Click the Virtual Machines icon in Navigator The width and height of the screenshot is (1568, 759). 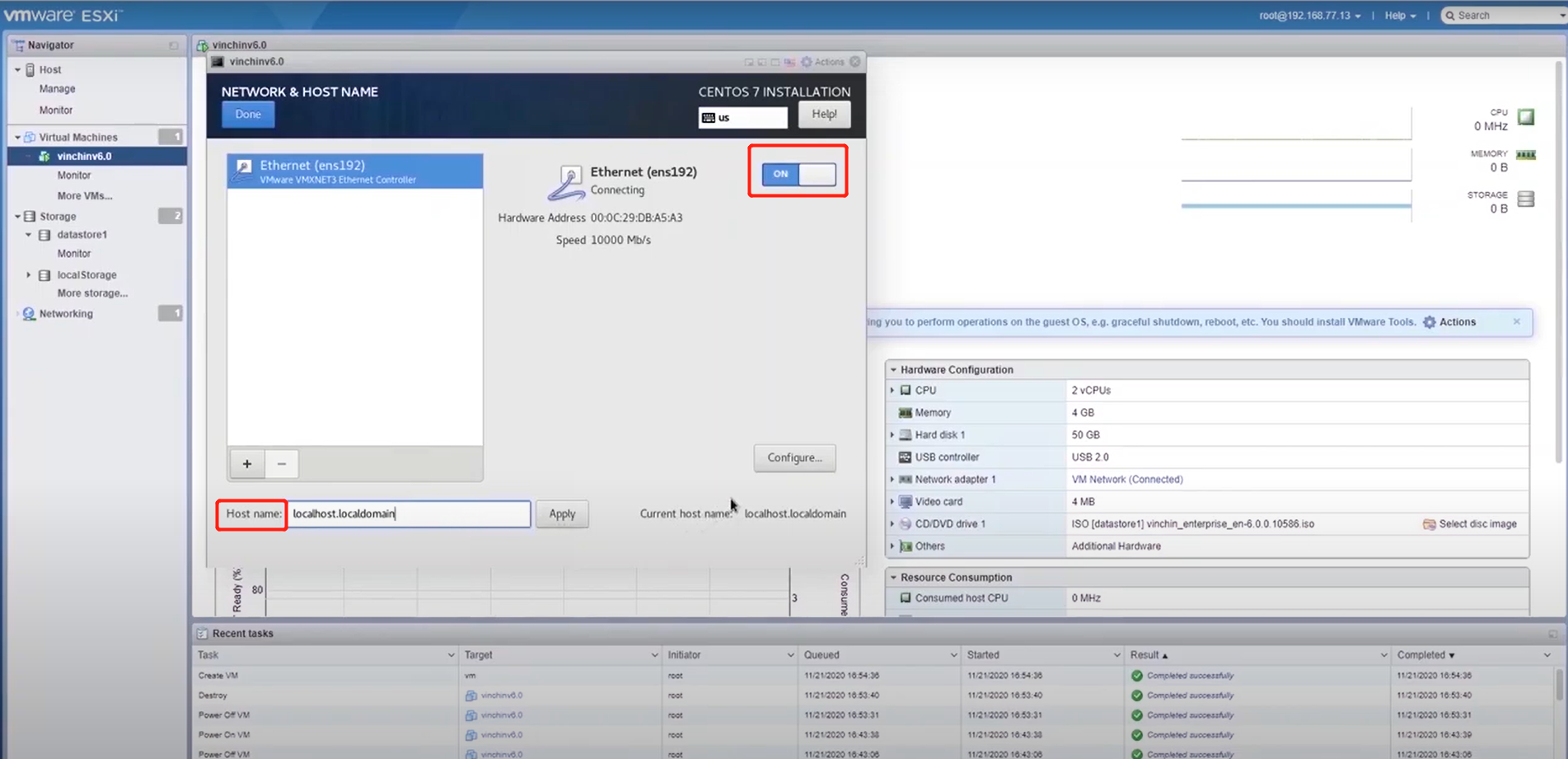[x=30, y=138]
